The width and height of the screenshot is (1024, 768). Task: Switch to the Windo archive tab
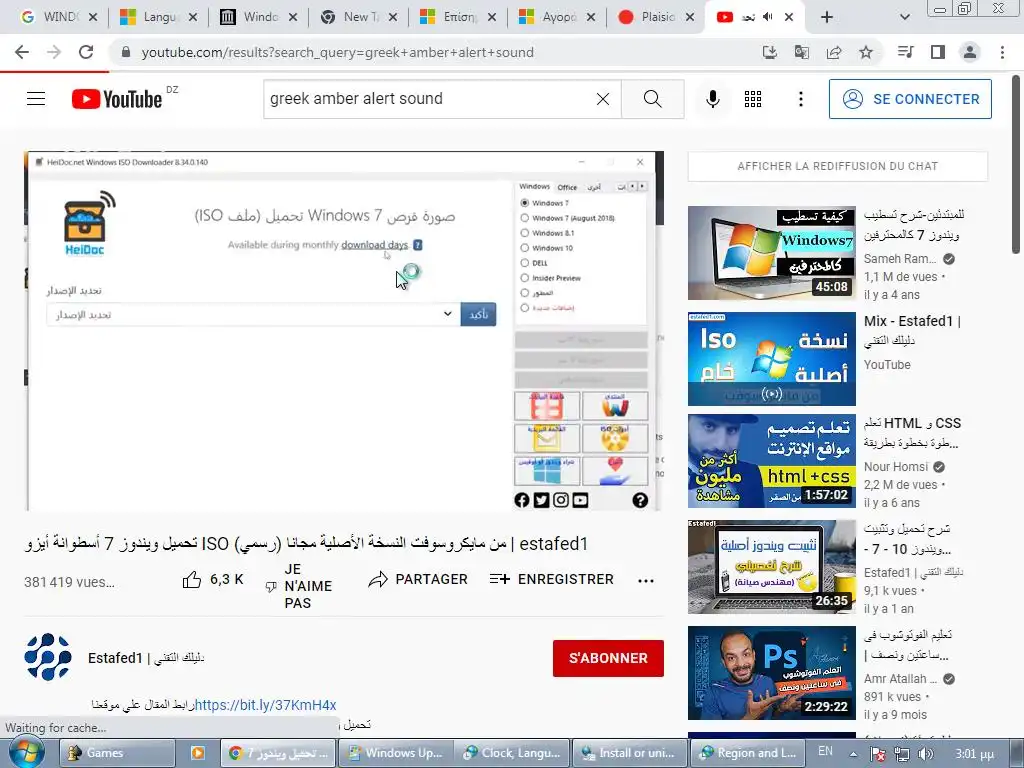point(259,17)
